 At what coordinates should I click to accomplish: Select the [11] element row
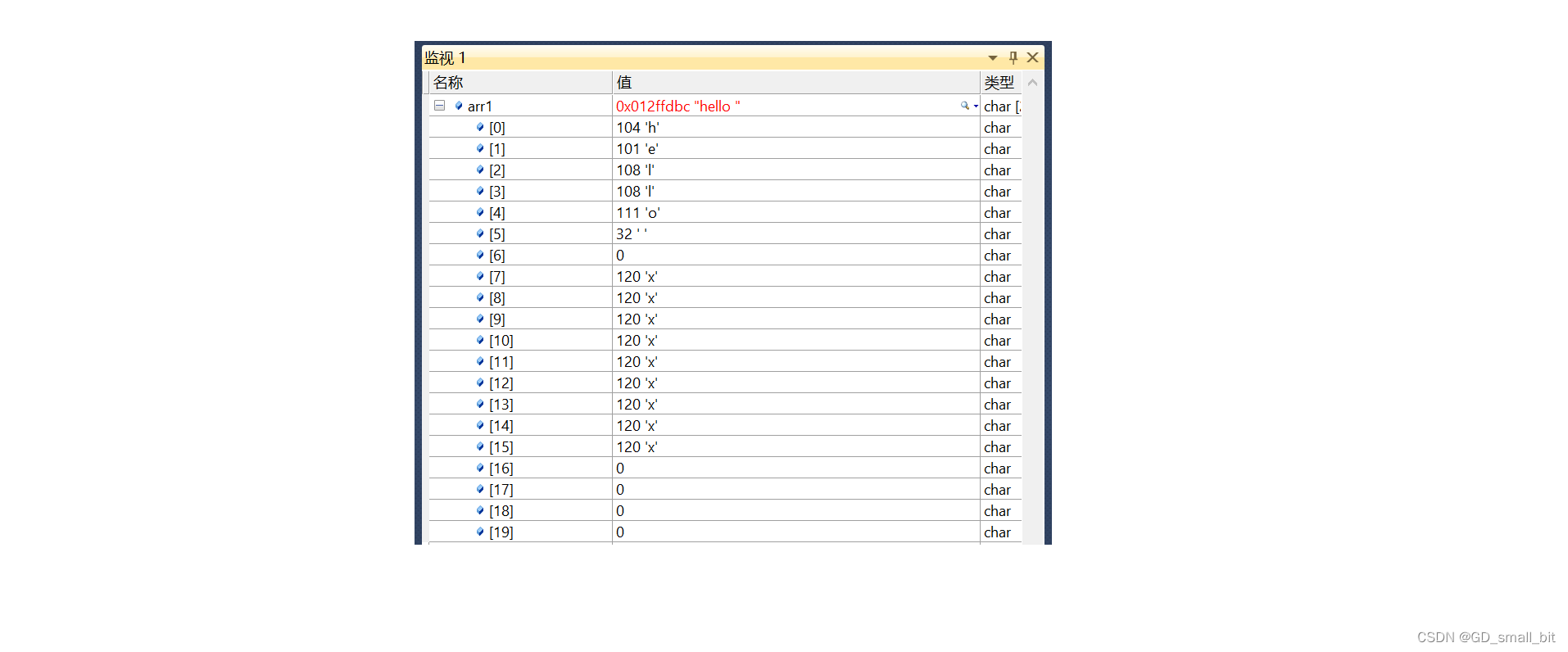pos(725,362)
